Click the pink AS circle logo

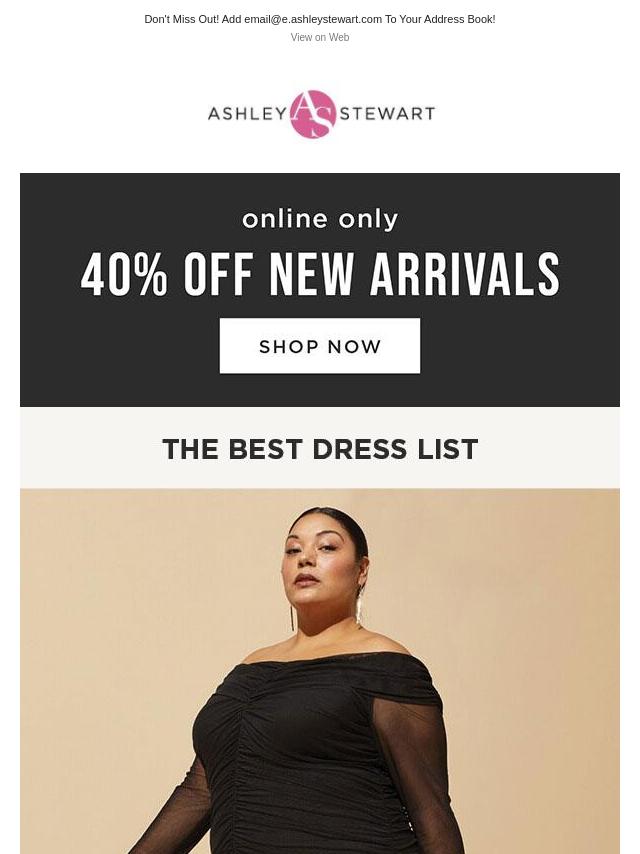(x=313, y=114)
